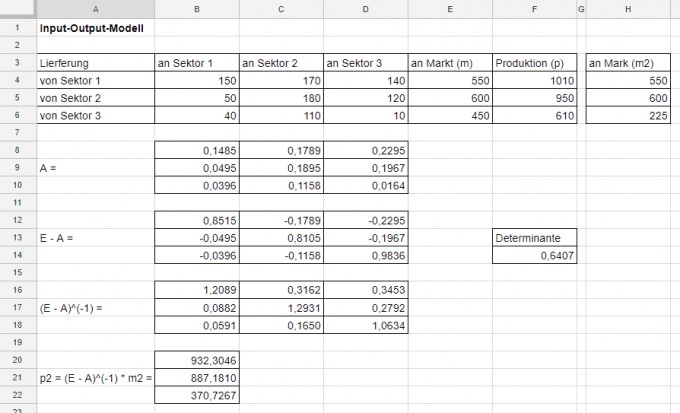The image size is (680, 413).
Task: Select inverse matrix value 1,2931
Action: [281, 308]
